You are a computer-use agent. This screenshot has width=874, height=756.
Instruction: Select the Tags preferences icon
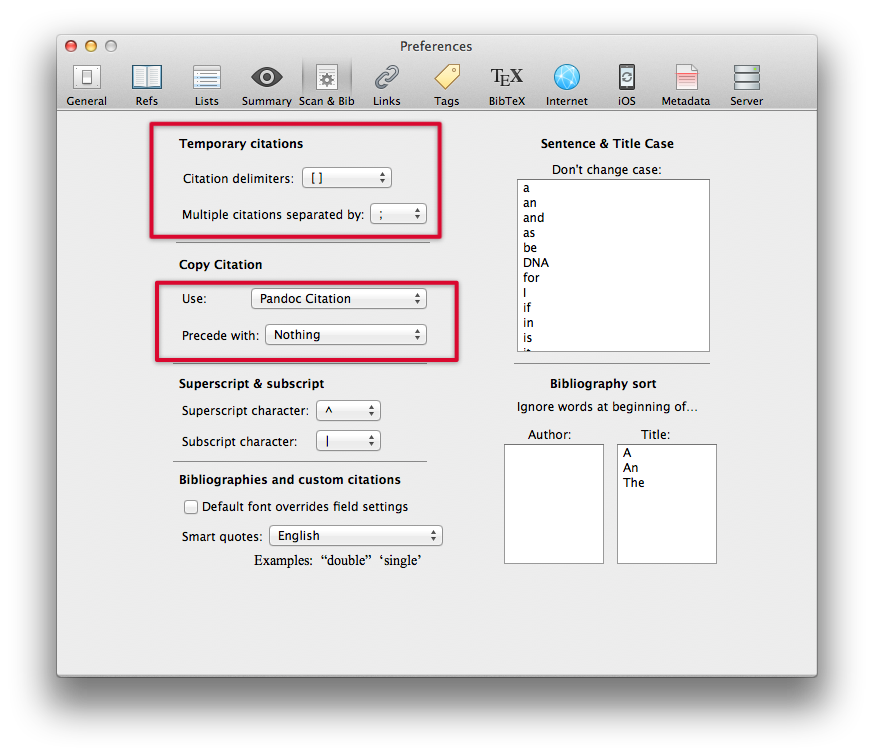[x=446, y=84]
